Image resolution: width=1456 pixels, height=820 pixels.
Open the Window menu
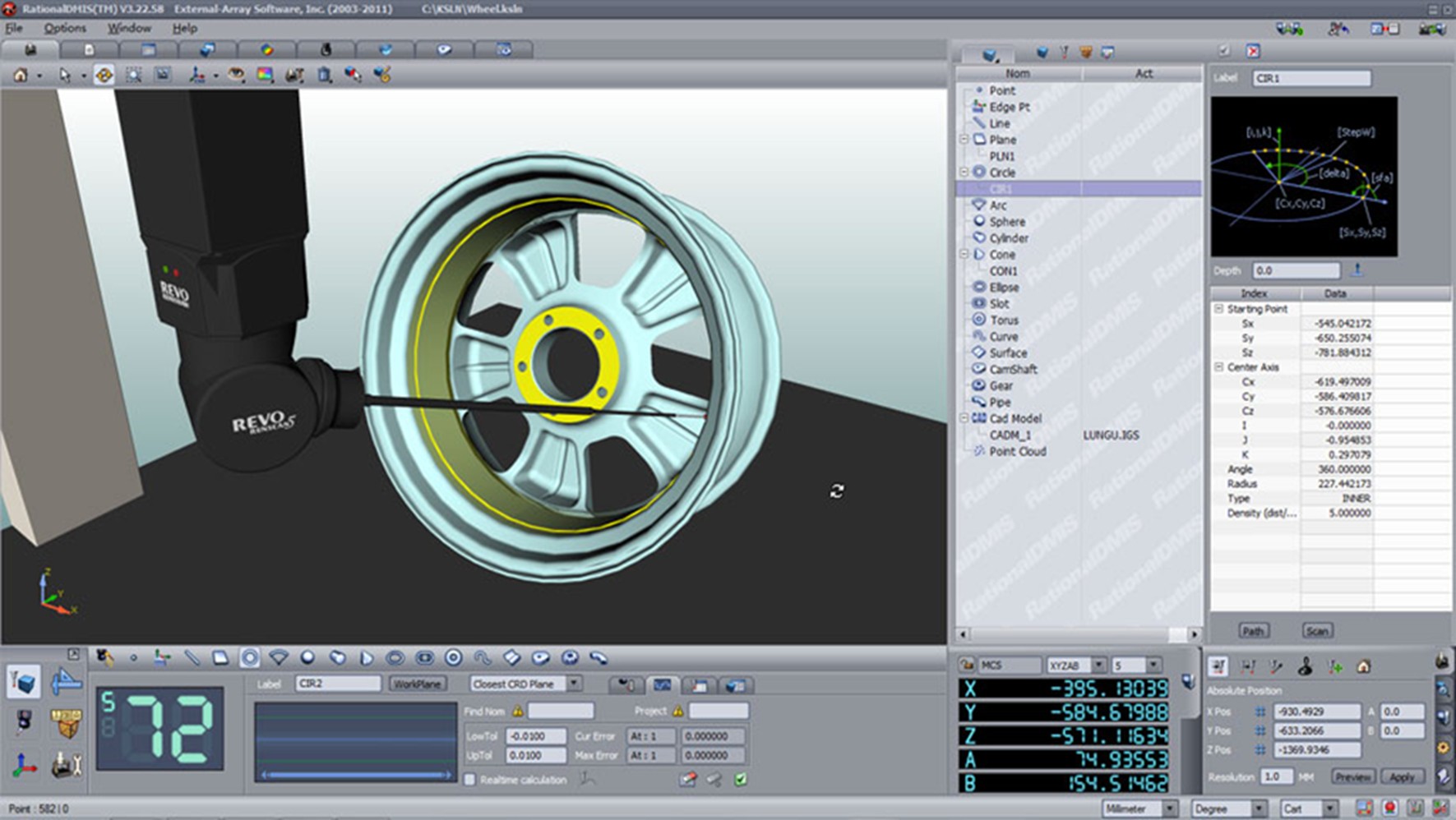(129, 28)
